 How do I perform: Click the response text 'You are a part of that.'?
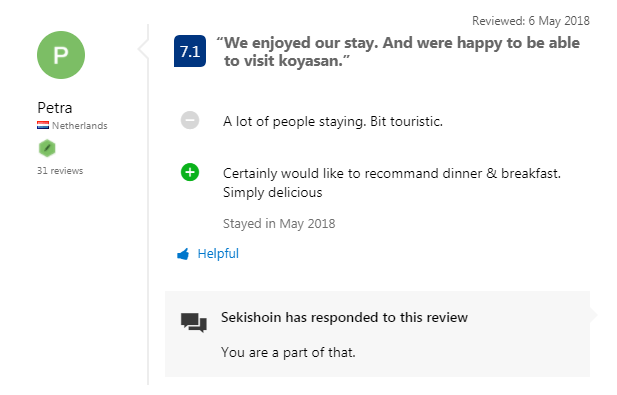pos(288,353)
